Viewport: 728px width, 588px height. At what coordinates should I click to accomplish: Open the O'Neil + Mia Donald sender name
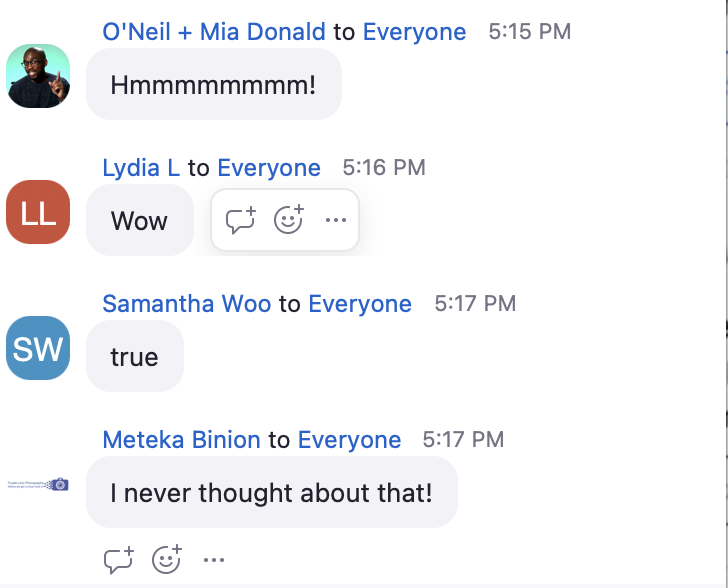pos(214,32)
